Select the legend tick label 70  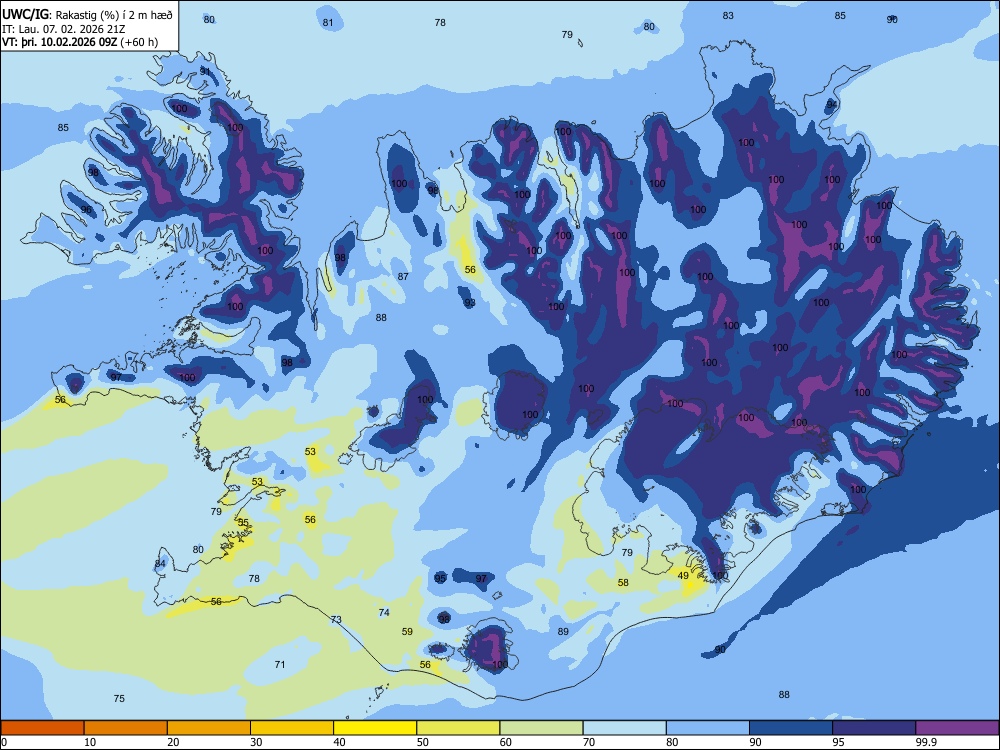589,742
